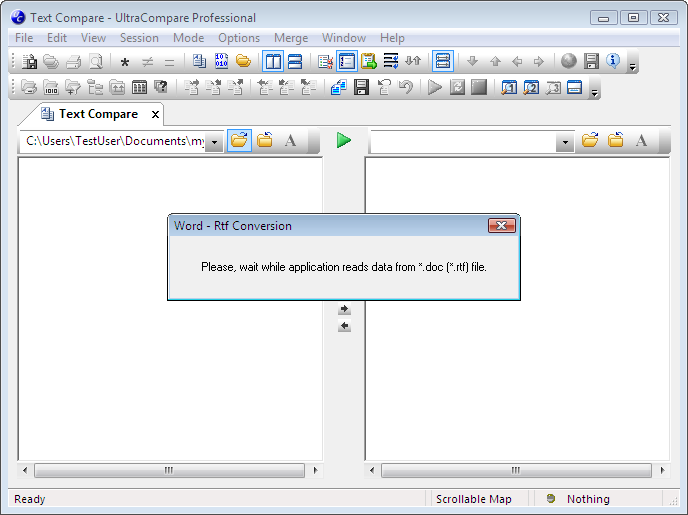
Task: Open the Session menu
Action: coord(139,38)
